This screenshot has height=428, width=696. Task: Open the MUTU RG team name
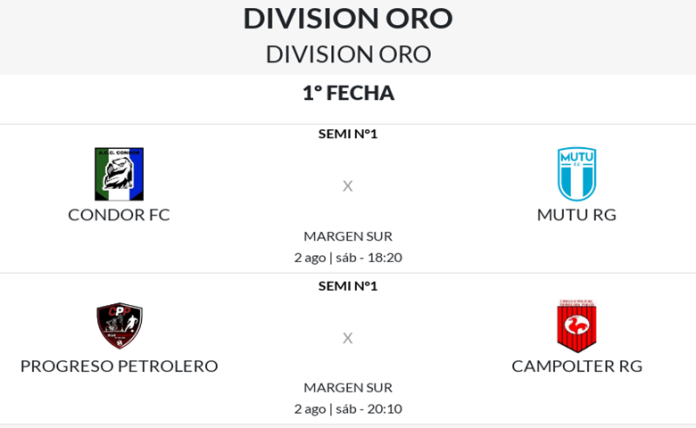(x=576, y=214)
